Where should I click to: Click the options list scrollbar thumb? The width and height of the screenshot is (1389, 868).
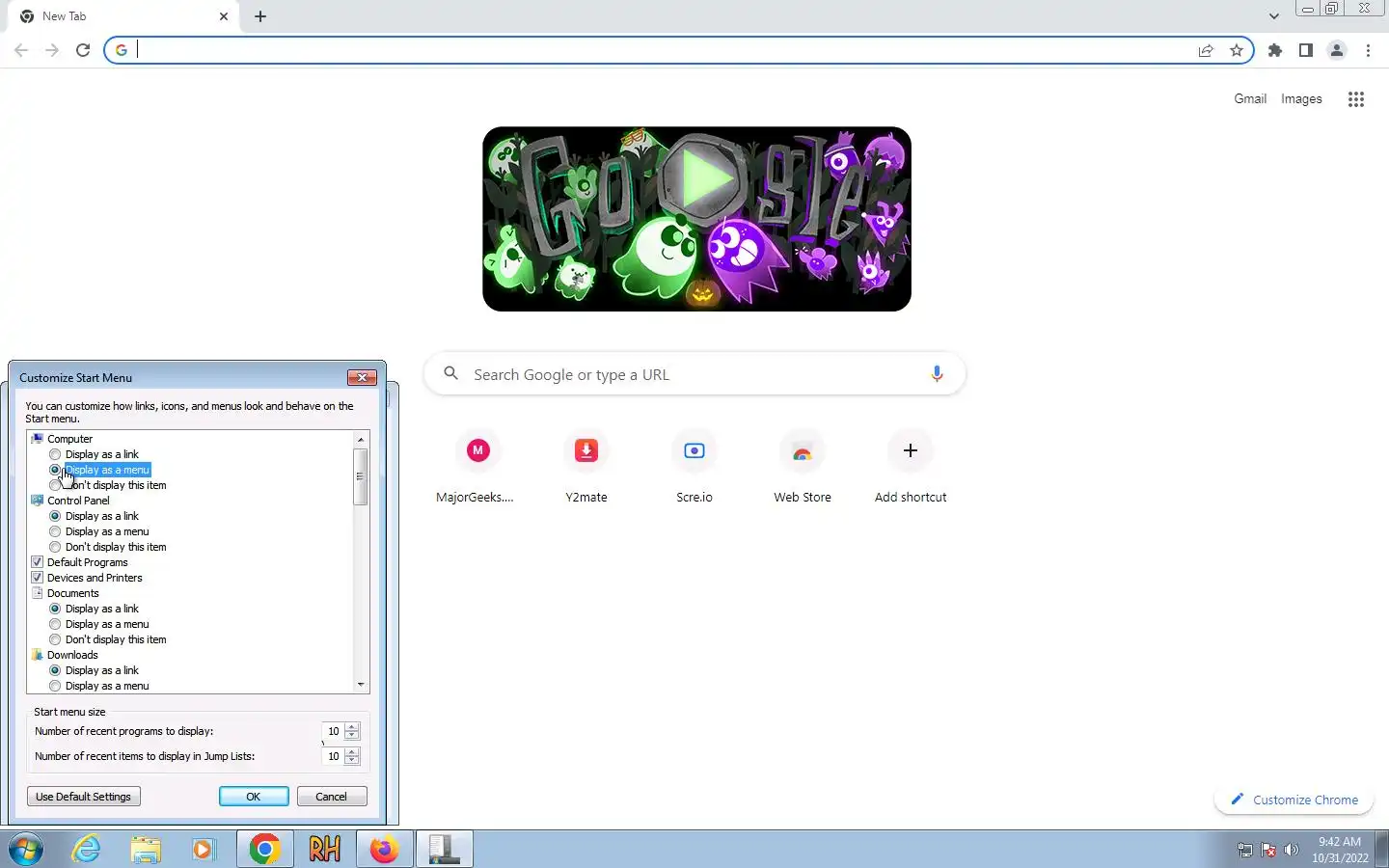(361, 476)
